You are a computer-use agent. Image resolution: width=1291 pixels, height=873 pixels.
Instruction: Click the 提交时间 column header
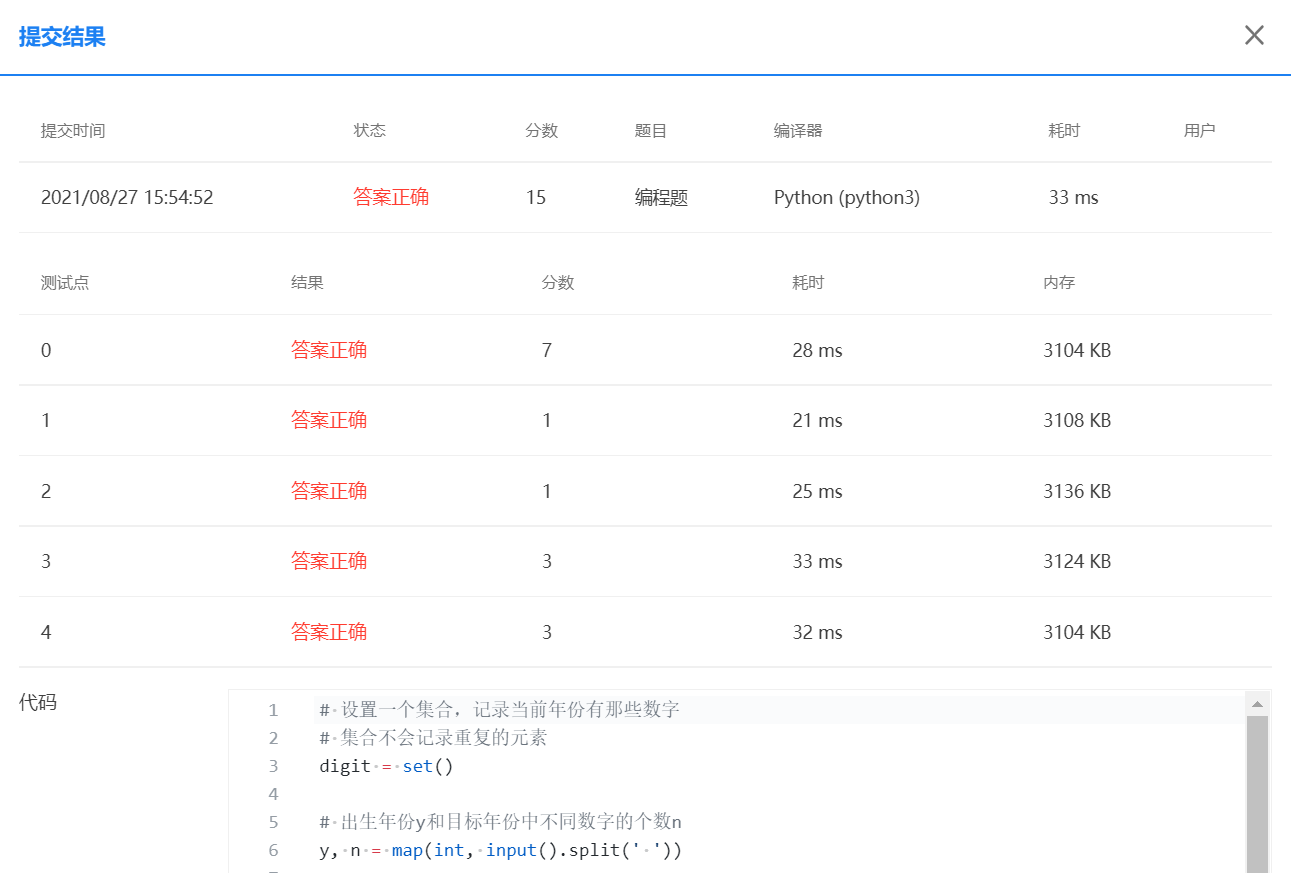tap(73, 131)
